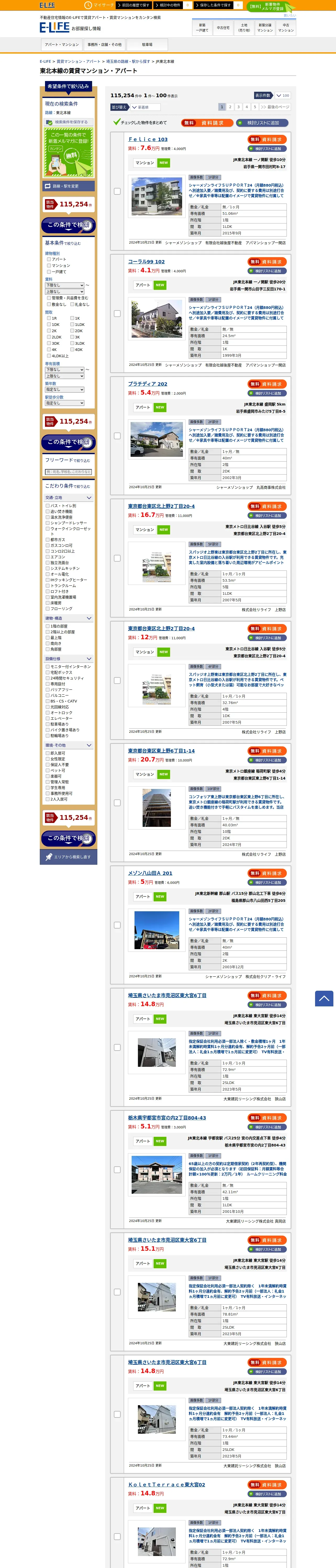Add 東上野6丁目1-14 listing to 検討リスト
This screenshot has height=1568, width=336.
click(268, 760)
